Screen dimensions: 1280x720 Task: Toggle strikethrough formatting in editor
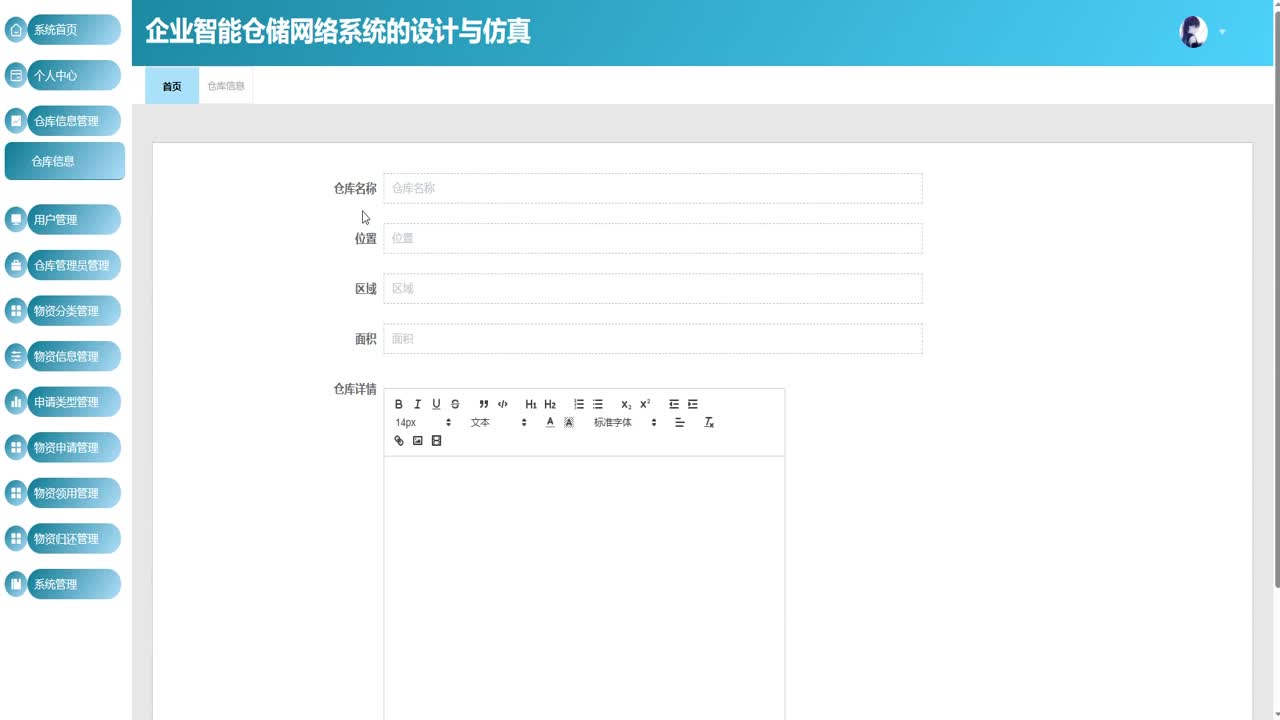point(455,404)
